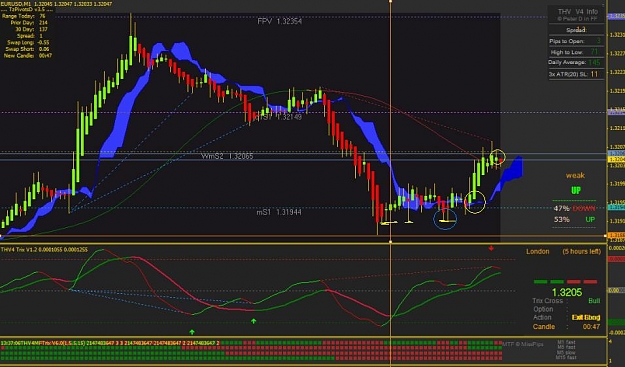Click the '53% UP' percentage row

(x=574, y=220)
